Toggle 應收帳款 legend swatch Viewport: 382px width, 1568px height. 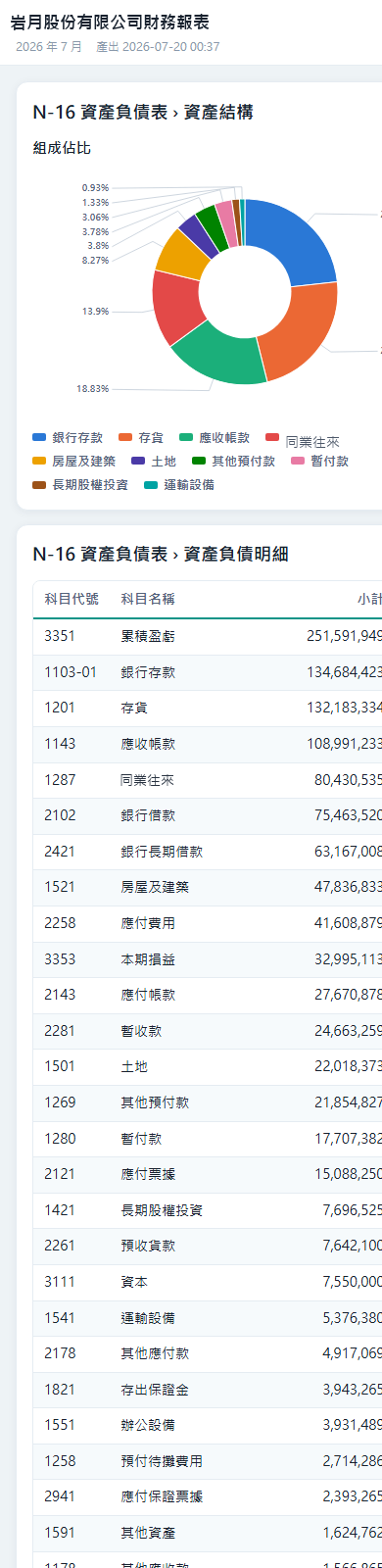[185, 437]
